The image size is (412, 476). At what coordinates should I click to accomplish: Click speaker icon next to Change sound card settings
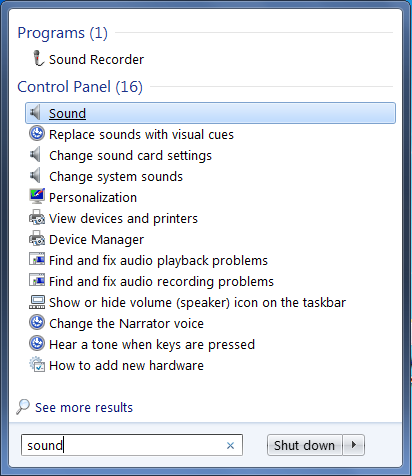point(35,155)
